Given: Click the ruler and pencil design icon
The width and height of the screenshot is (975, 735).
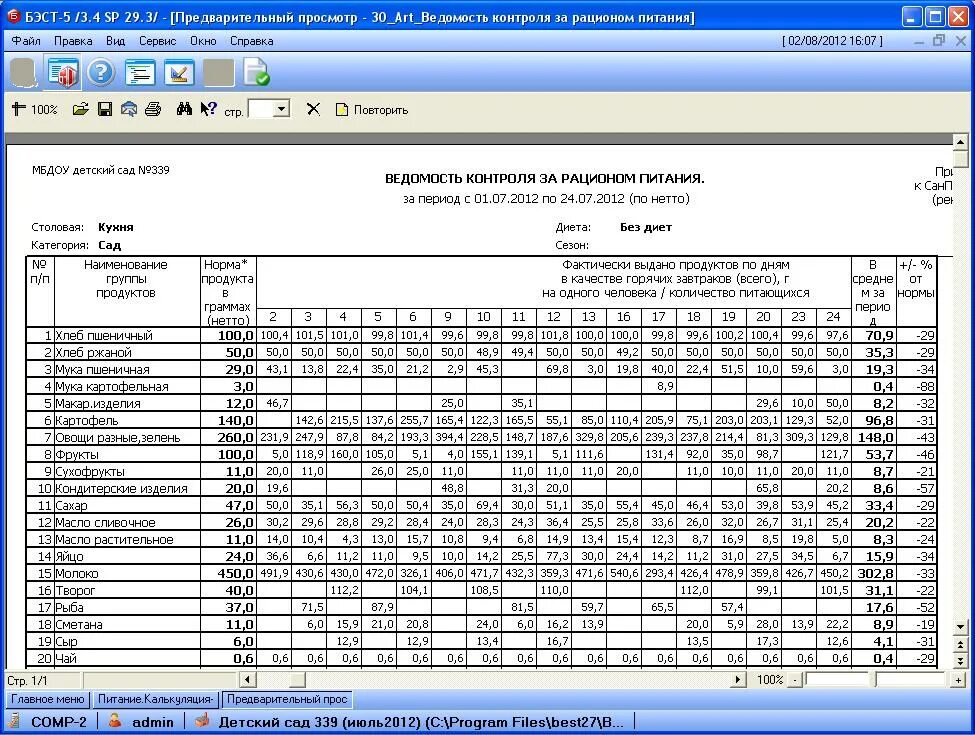Looking at the screenshot, I should tap(179, 73).
